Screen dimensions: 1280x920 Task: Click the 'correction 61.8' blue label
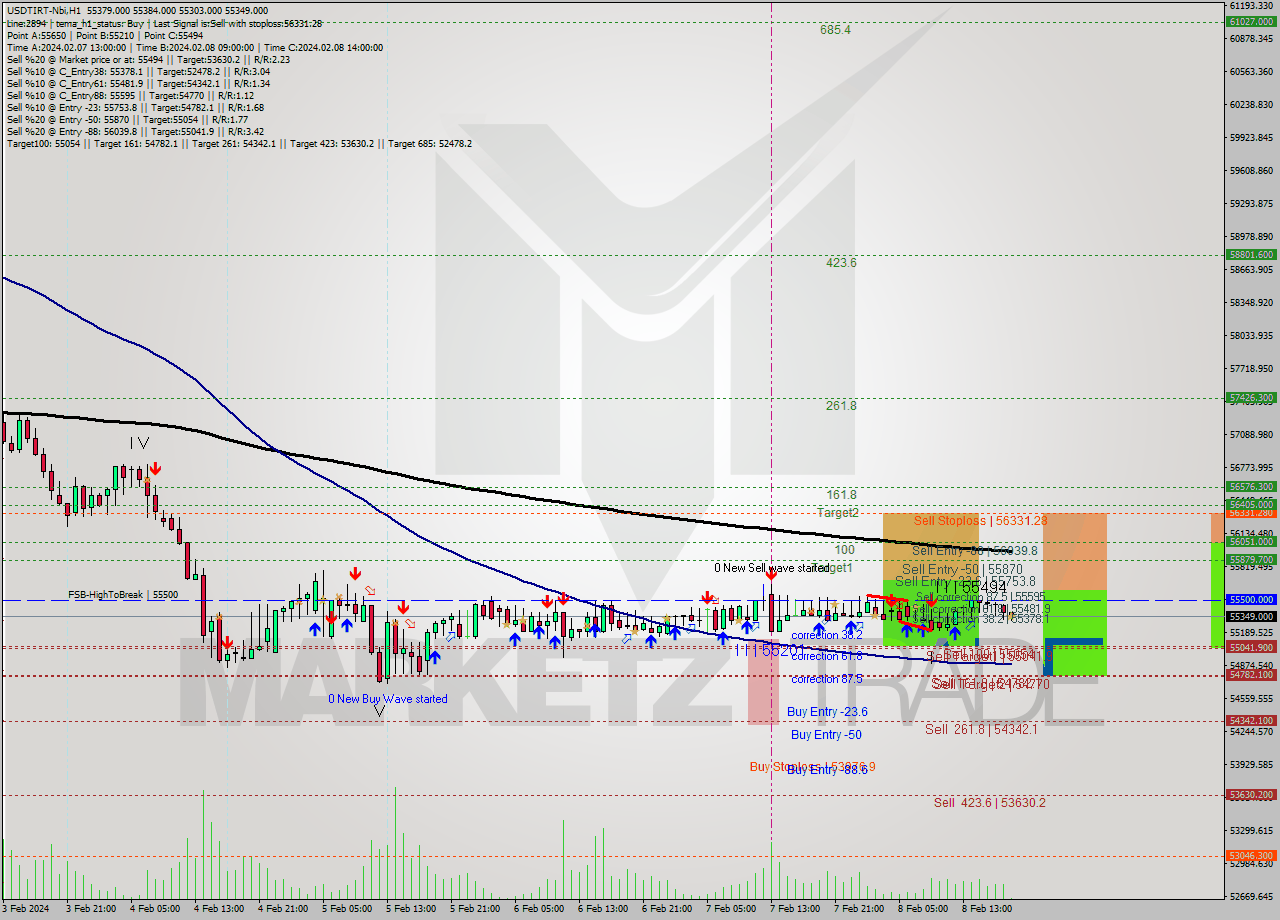click(826, 656)
